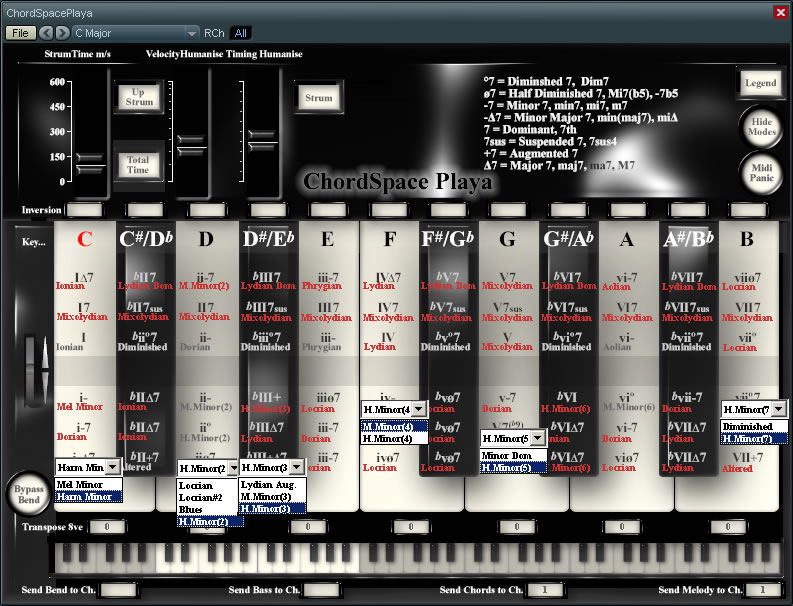Choose Minor Dom from the list
The height and width of the screenshot is (606, 793).
click(x=513, y=455)
